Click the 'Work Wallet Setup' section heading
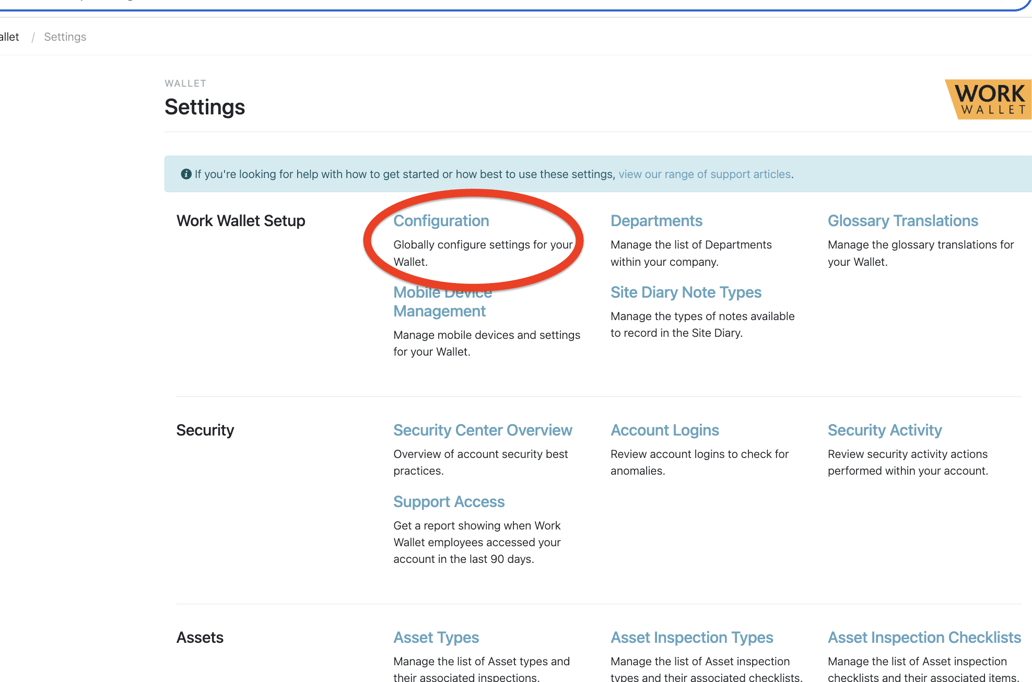Viewport: 1032px width, 682px height. point(241,221)
